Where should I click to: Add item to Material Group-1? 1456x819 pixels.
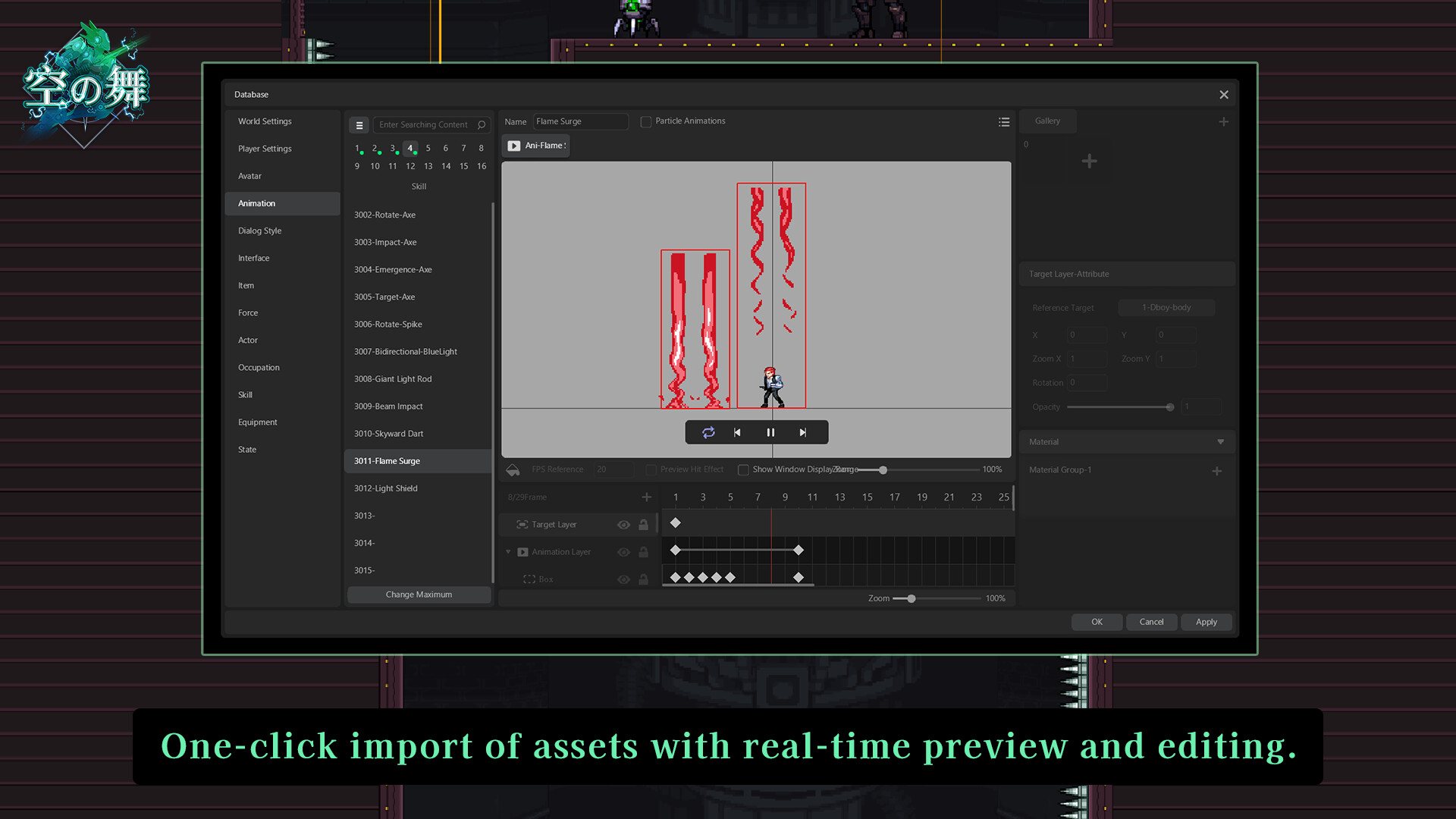1216,471
